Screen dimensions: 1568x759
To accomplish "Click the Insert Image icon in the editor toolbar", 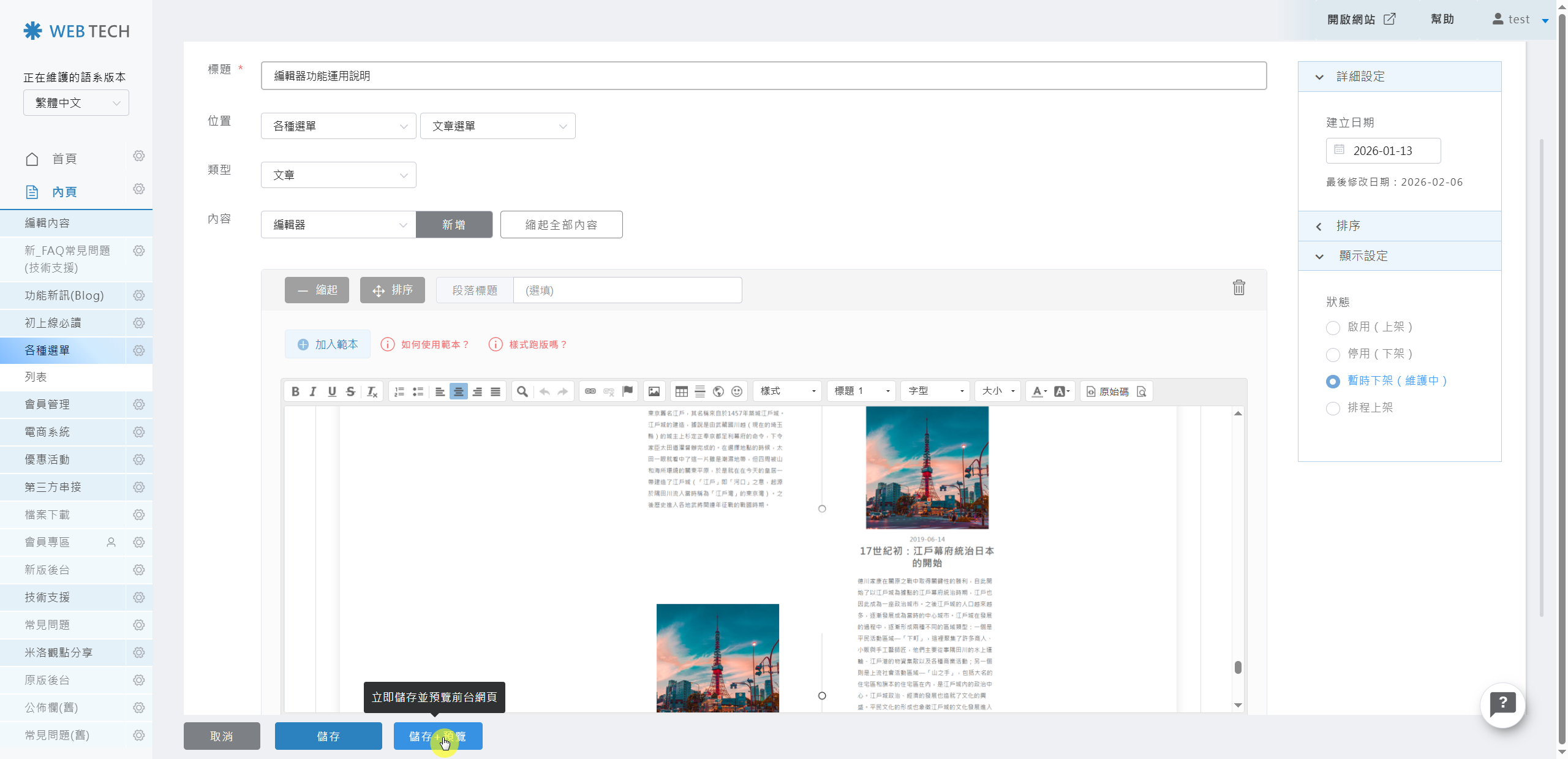I will pos(655,391).
